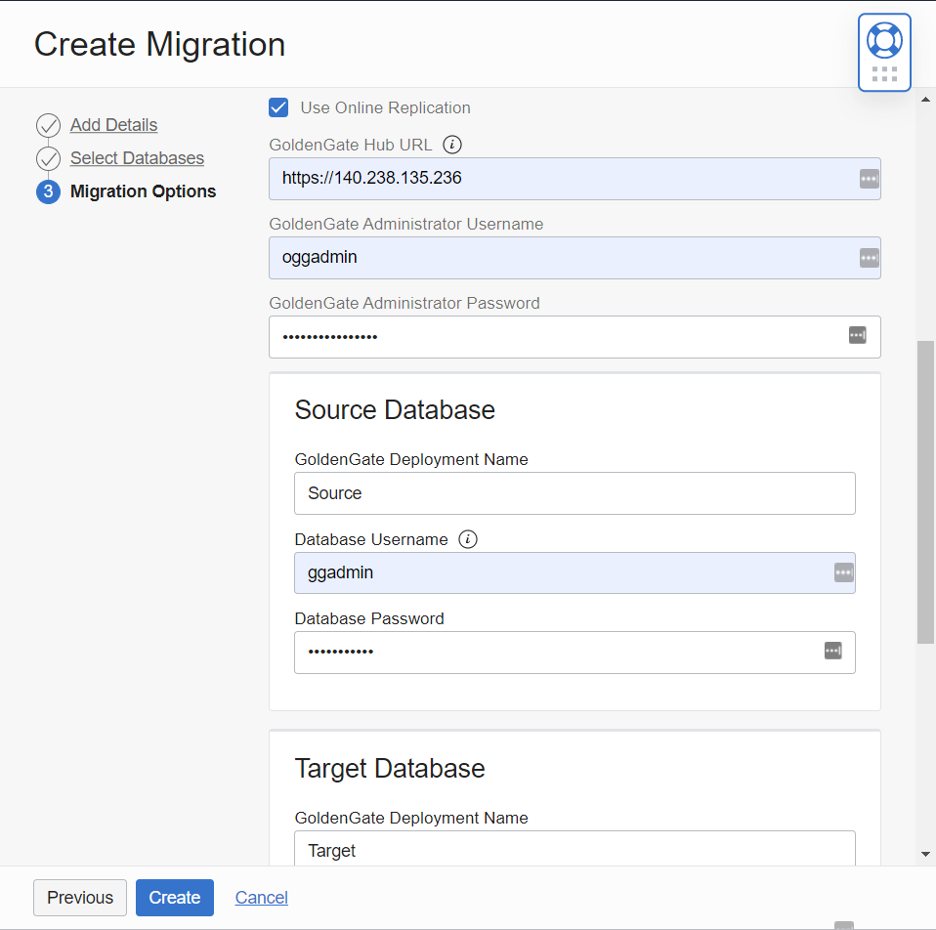This screenshot has width=936, height=930.
Task: Select the Migration Options step label
Action: pyautogui.click(x=143, y=191)
